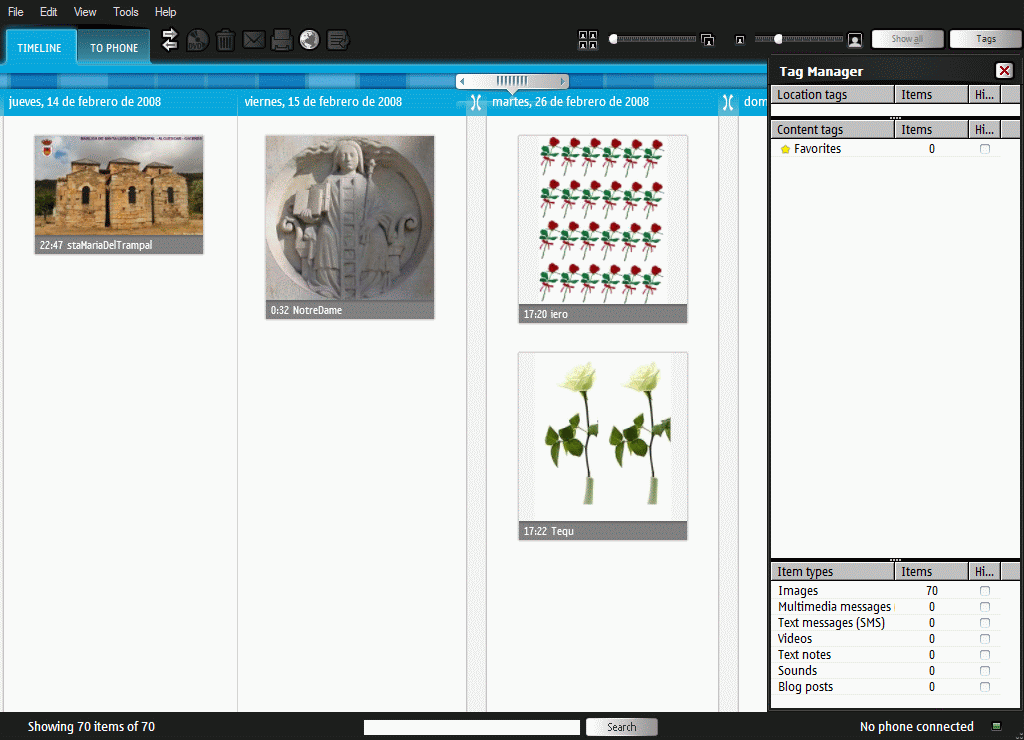Select the grid view icon near the zoom slider
The image size is (1024, 740).
pyautogui.click(x=587, y=39)
